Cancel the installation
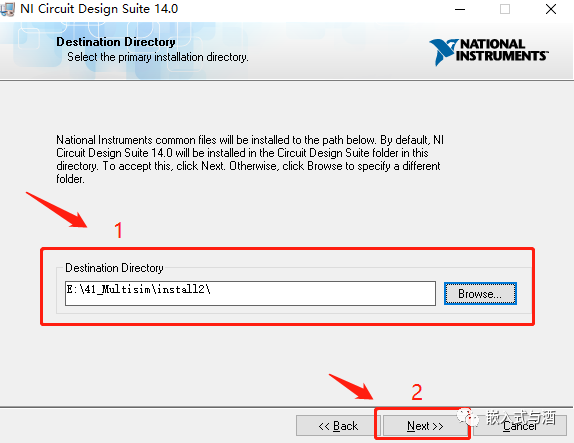574x443 pixels. (520, 426)
